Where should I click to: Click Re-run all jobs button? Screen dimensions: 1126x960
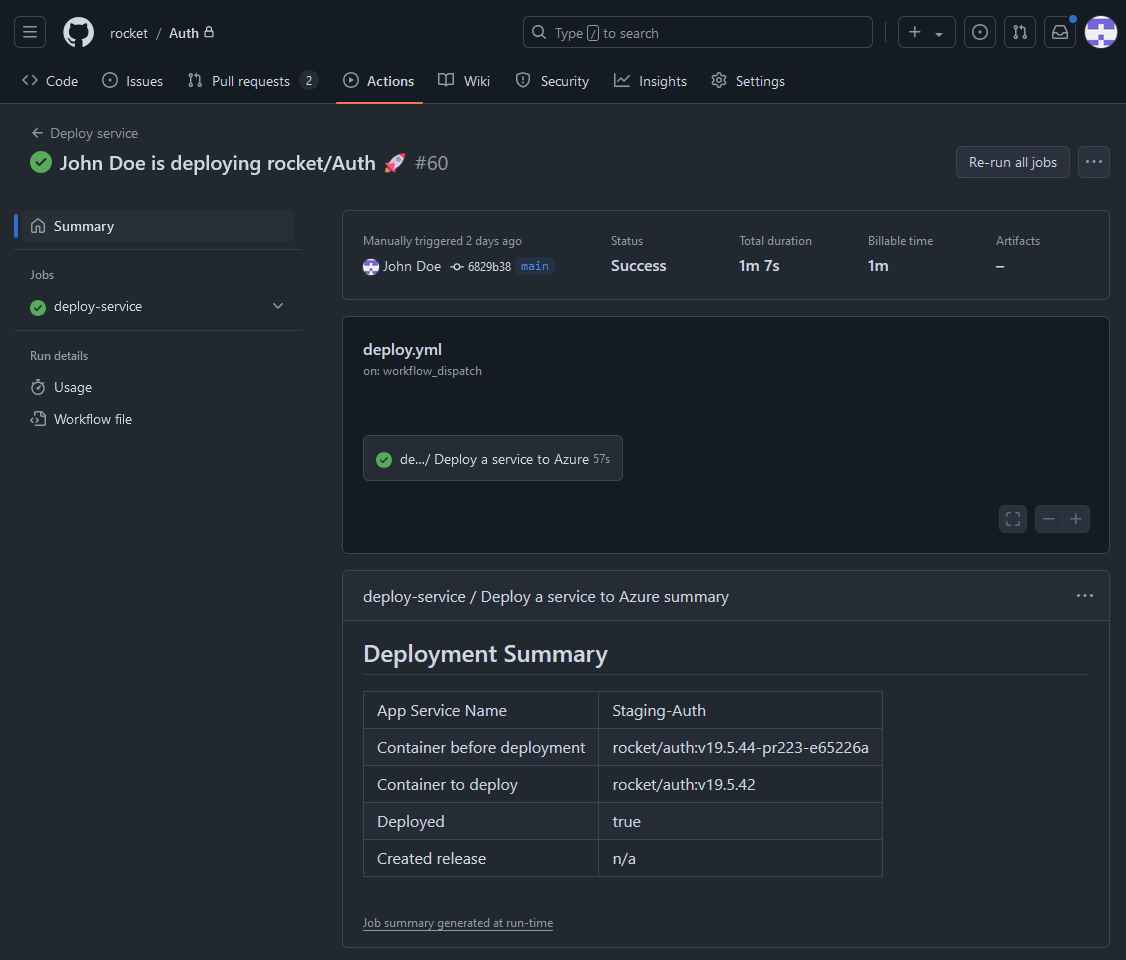pos(1013,162)
